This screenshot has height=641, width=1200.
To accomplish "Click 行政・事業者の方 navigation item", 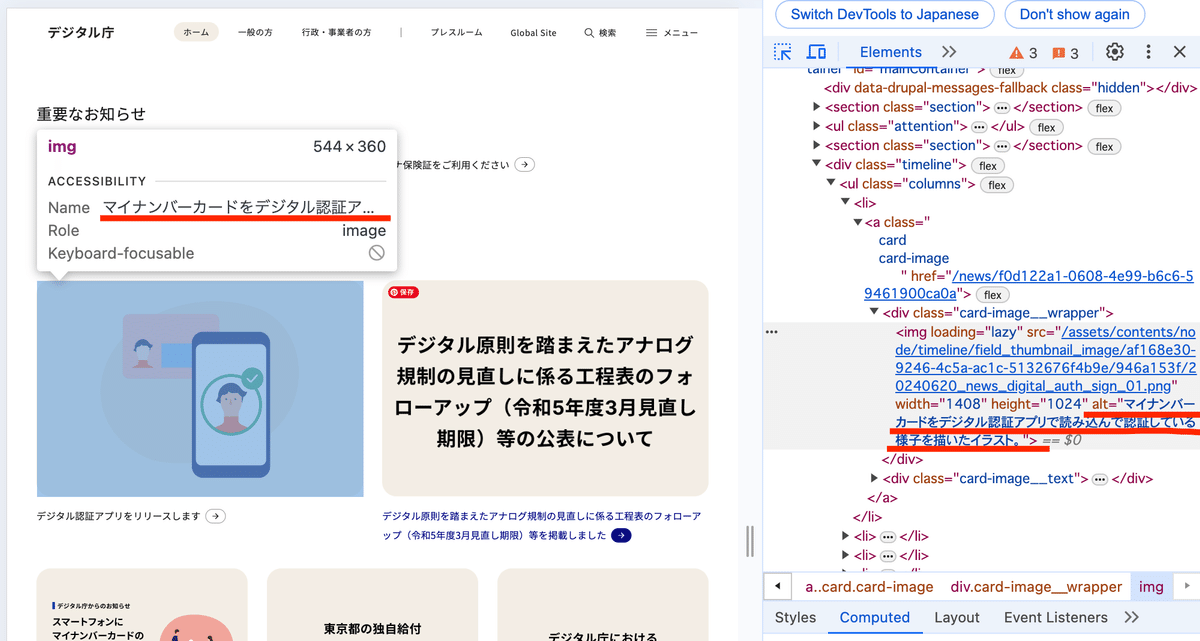I will click(x=336, y=33).
